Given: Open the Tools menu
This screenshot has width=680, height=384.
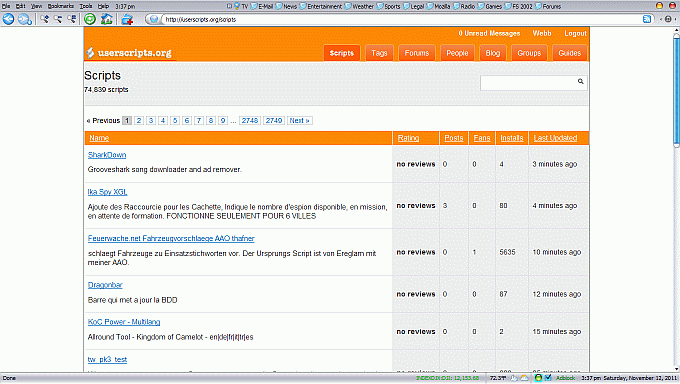Looking at the screenshot, I should (86, 6).
